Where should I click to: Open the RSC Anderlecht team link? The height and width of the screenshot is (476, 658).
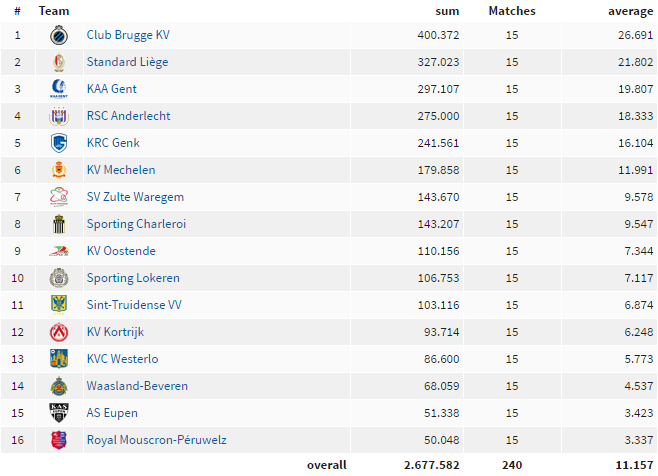click(128, 116)
